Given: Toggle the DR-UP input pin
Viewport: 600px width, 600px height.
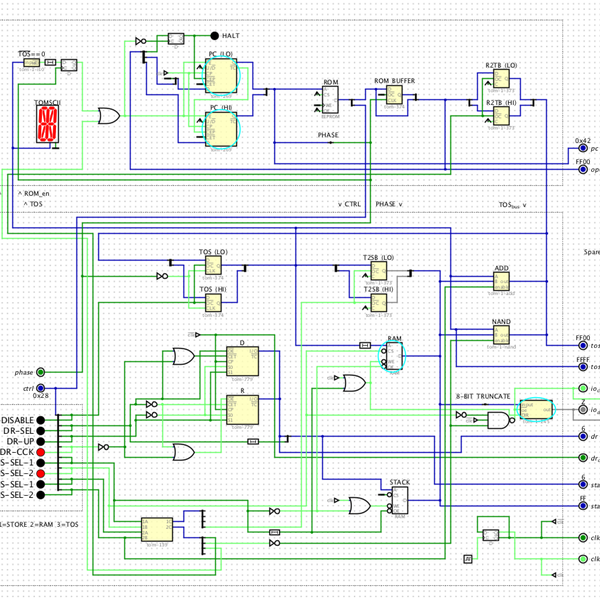Looking at the screenshot, I should click(41, 442).
